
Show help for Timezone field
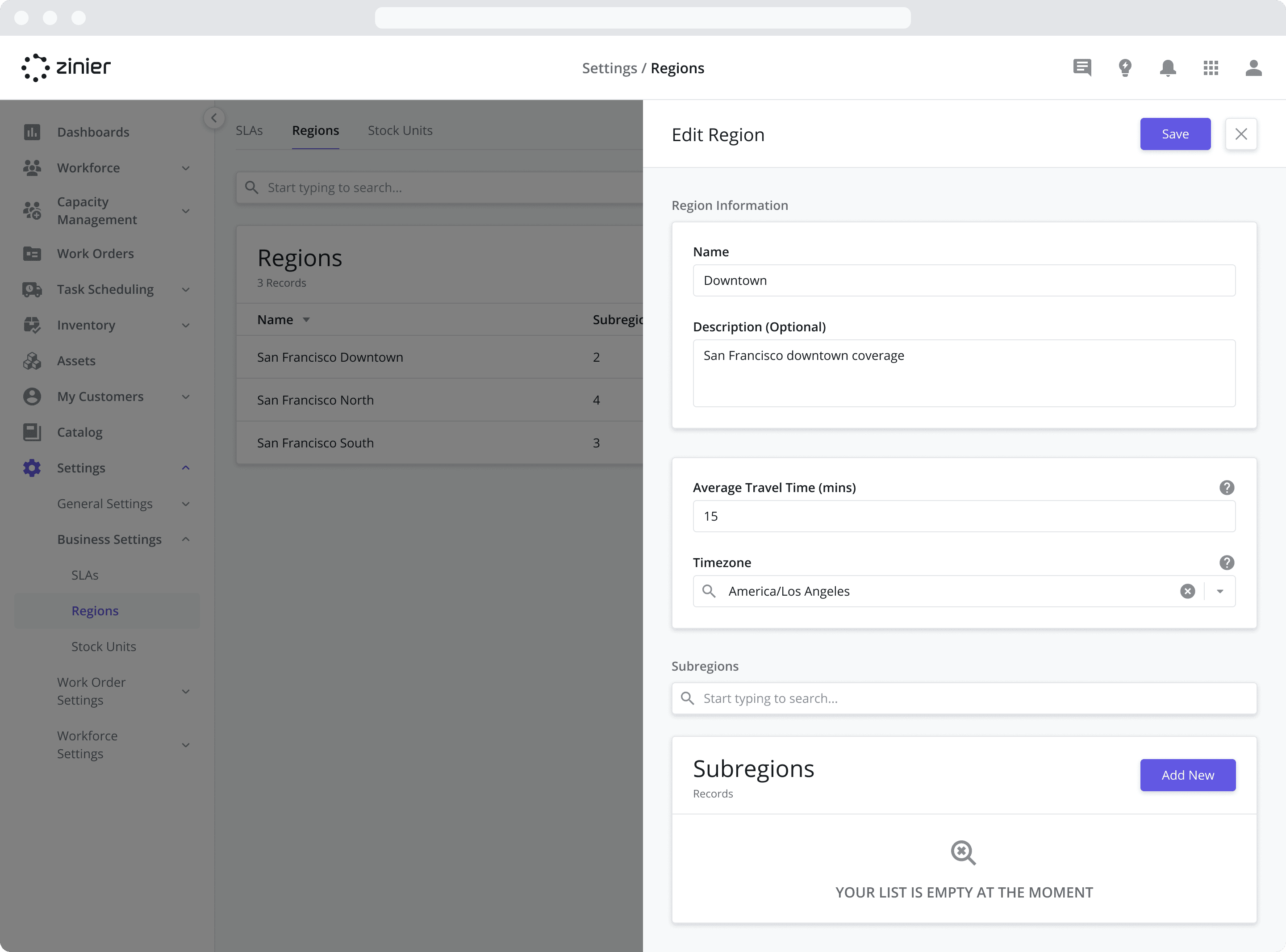(x=1227, y=563)
